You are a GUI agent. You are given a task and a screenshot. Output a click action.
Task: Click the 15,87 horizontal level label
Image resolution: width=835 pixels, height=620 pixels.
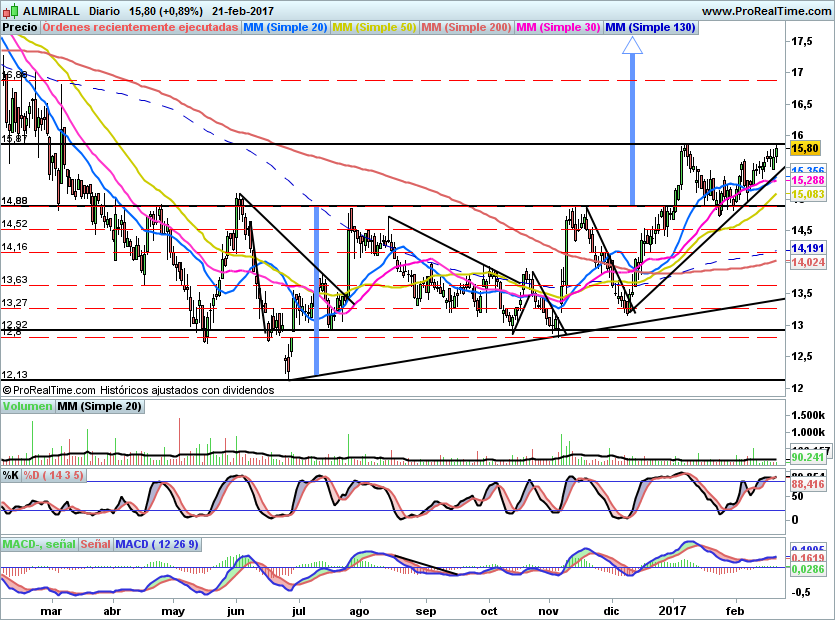pyautogui.click(x=14, y=139)
